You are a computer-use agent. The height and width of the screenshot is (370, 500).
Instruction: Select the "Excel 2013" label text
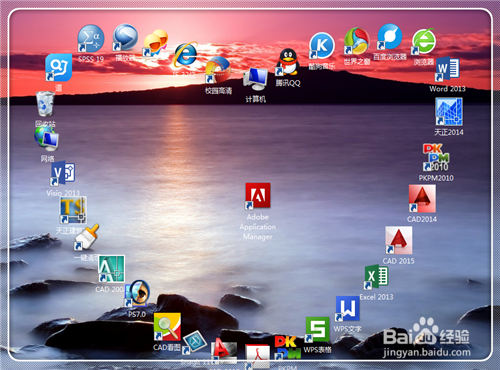pyautogui.click(x=376, y=297)
